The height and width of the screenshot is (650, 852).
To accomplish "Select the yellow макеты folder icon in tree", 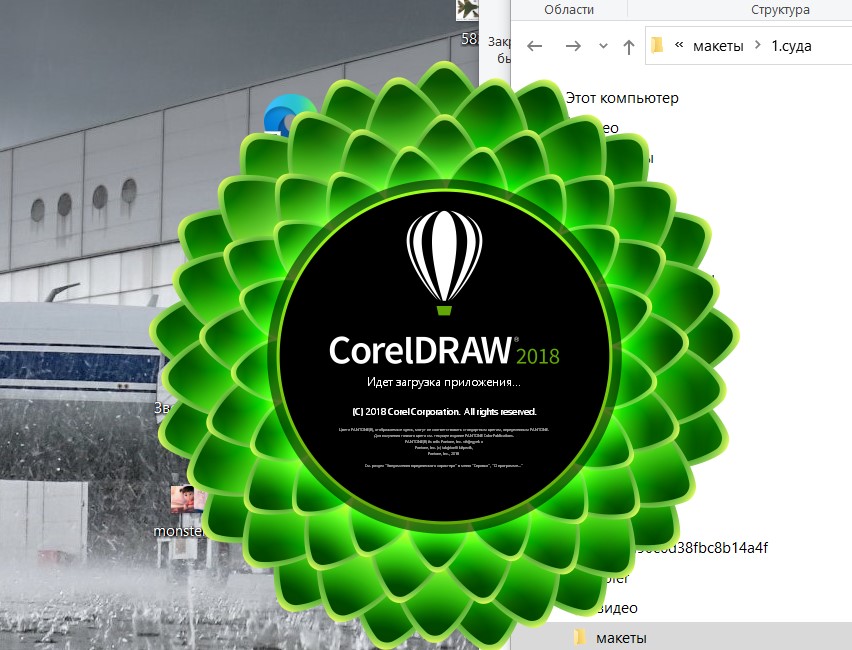I will coord(580,638).
